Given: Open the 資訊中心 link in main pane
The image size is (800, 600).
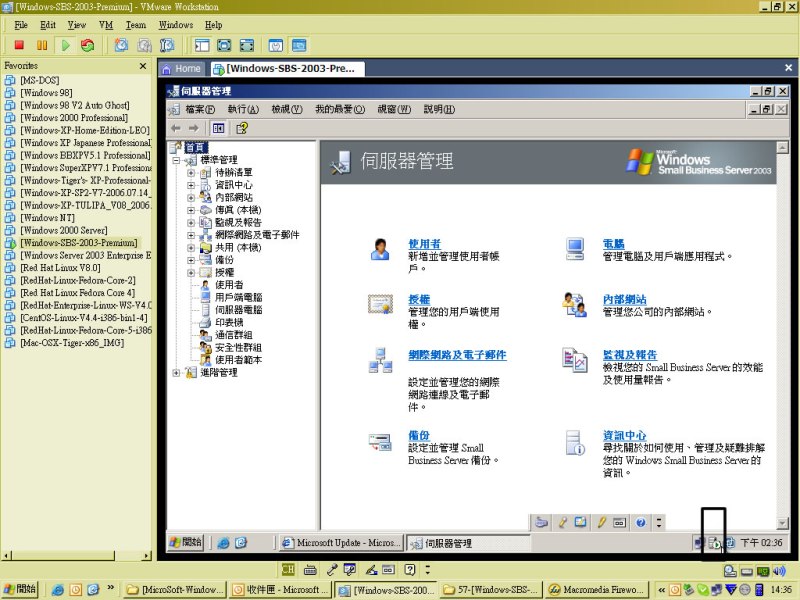Looking at the screenshot, I should 624,436.
